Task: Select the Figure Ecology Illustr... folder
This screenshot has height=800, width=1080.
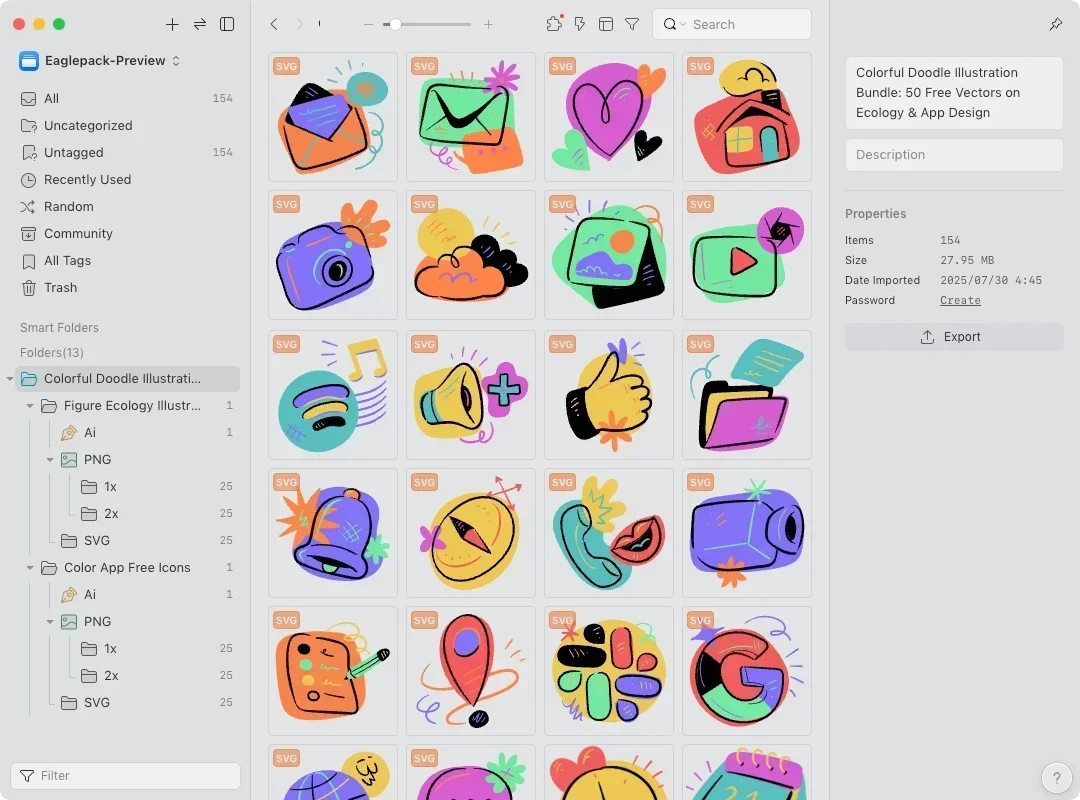Action: (x=132, y=406)
